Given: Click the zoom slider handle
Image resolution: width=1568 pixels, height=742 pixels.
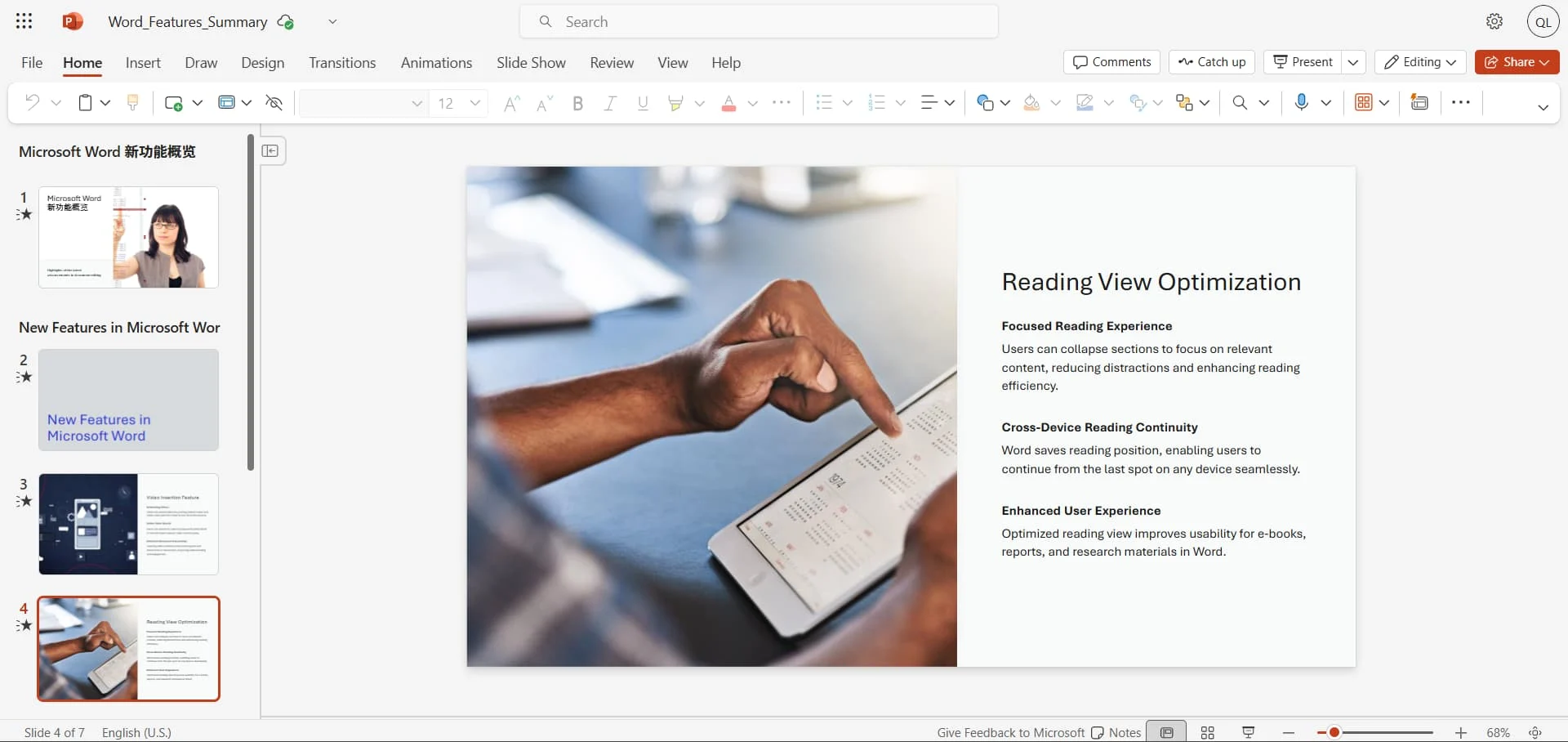Looking at the screenshot, I should pos(1334,732).
